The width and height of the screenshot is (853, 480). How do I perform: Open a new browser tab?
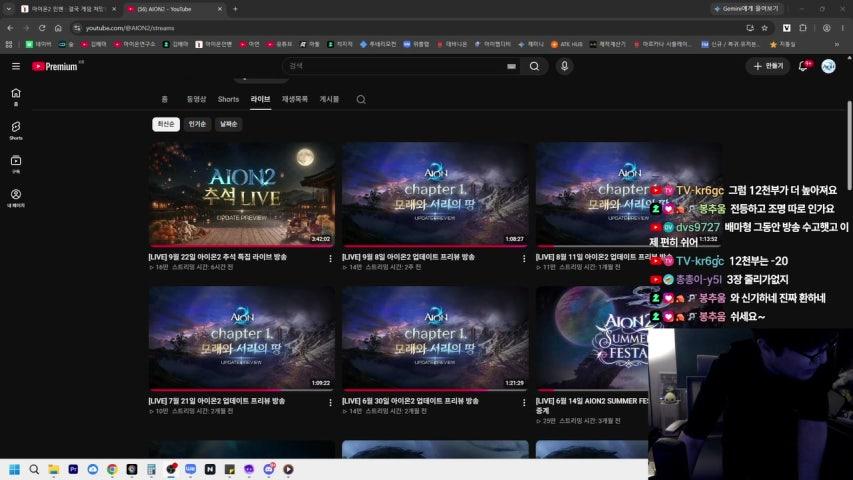(235, 9)
